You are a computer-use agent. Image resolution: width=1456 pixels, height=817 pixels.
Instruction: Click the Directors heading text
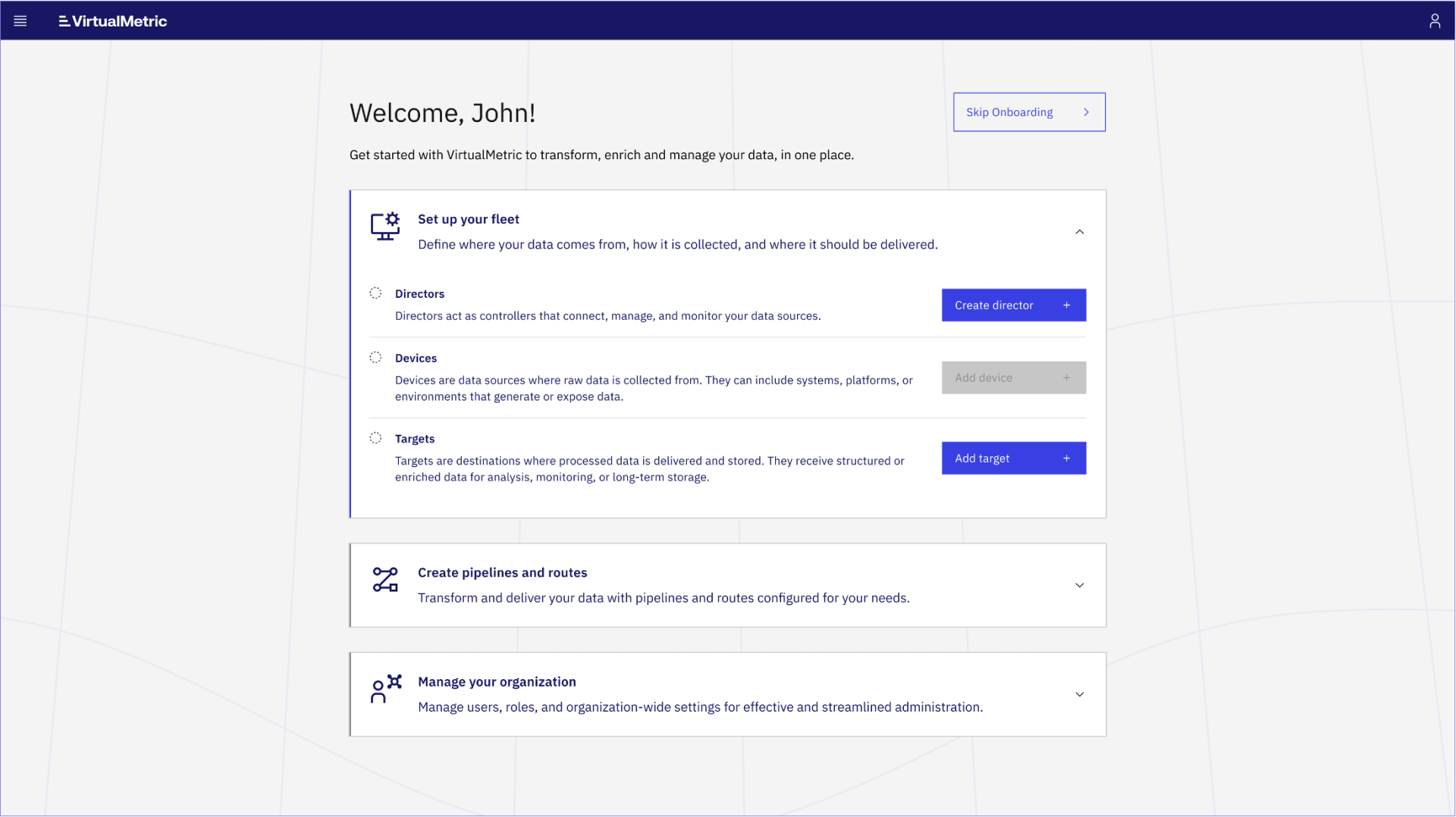click(x=419, y=293)
